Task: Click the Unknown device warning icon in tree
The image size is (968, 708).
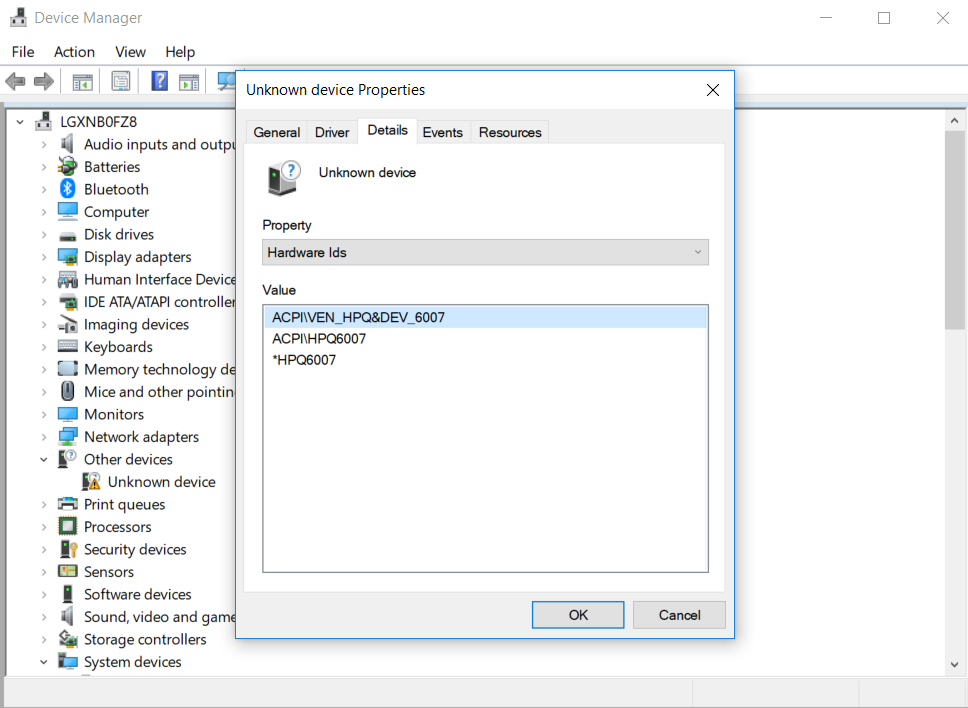Action: tap(92, 482)
